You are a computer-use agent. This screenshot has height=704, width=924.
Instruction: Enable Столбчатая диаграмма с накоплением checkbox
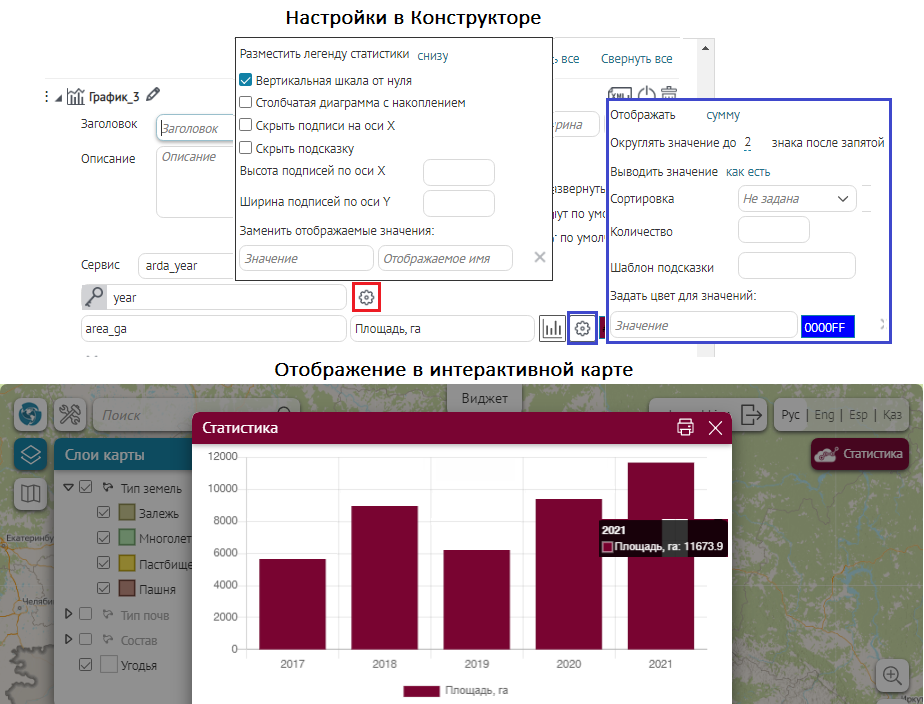point(246,102)
